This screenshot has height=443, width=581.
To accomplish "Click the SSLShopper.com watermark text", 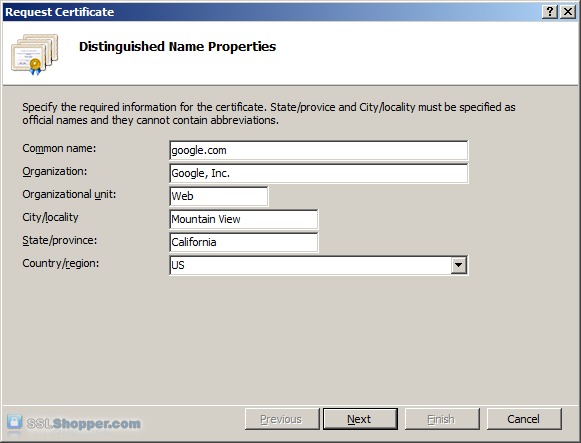I will click(84, 423).
